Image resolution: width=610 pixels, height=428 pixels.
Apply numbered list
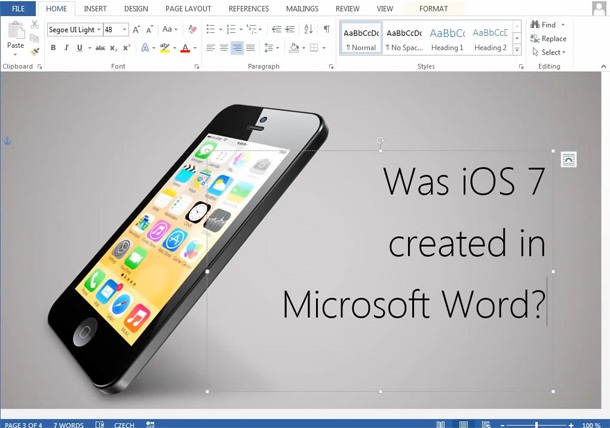pos(231,29)
